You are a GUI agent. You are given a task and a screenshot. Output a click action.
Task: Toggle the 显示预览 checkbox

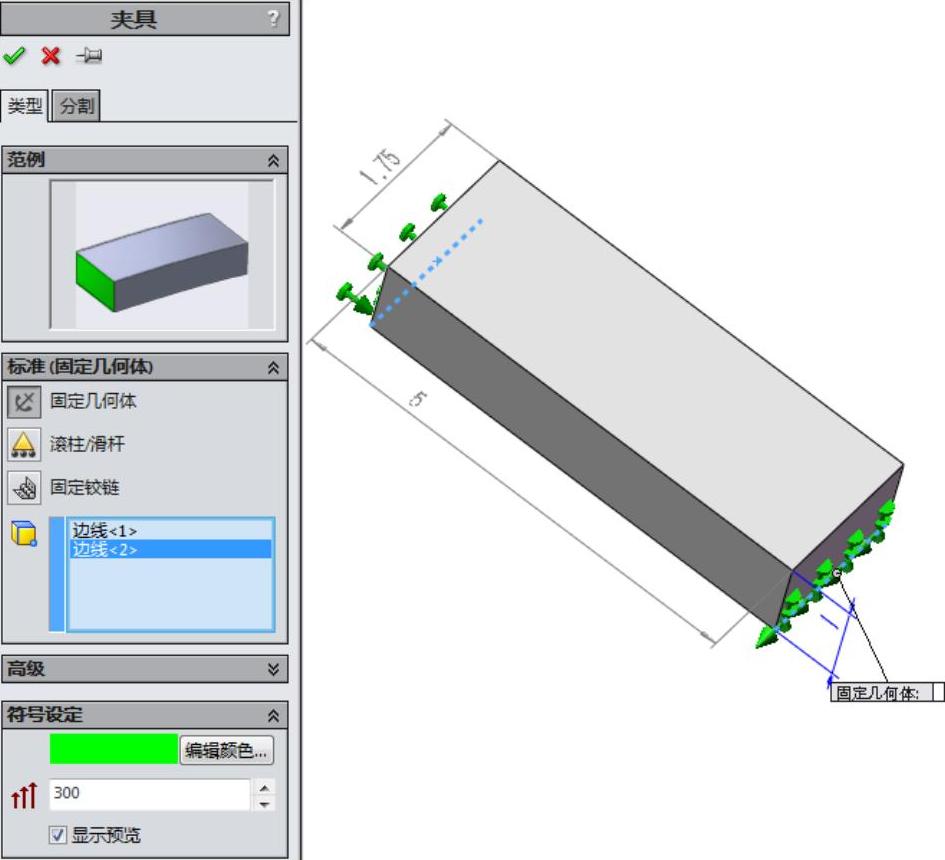[58, 835]
